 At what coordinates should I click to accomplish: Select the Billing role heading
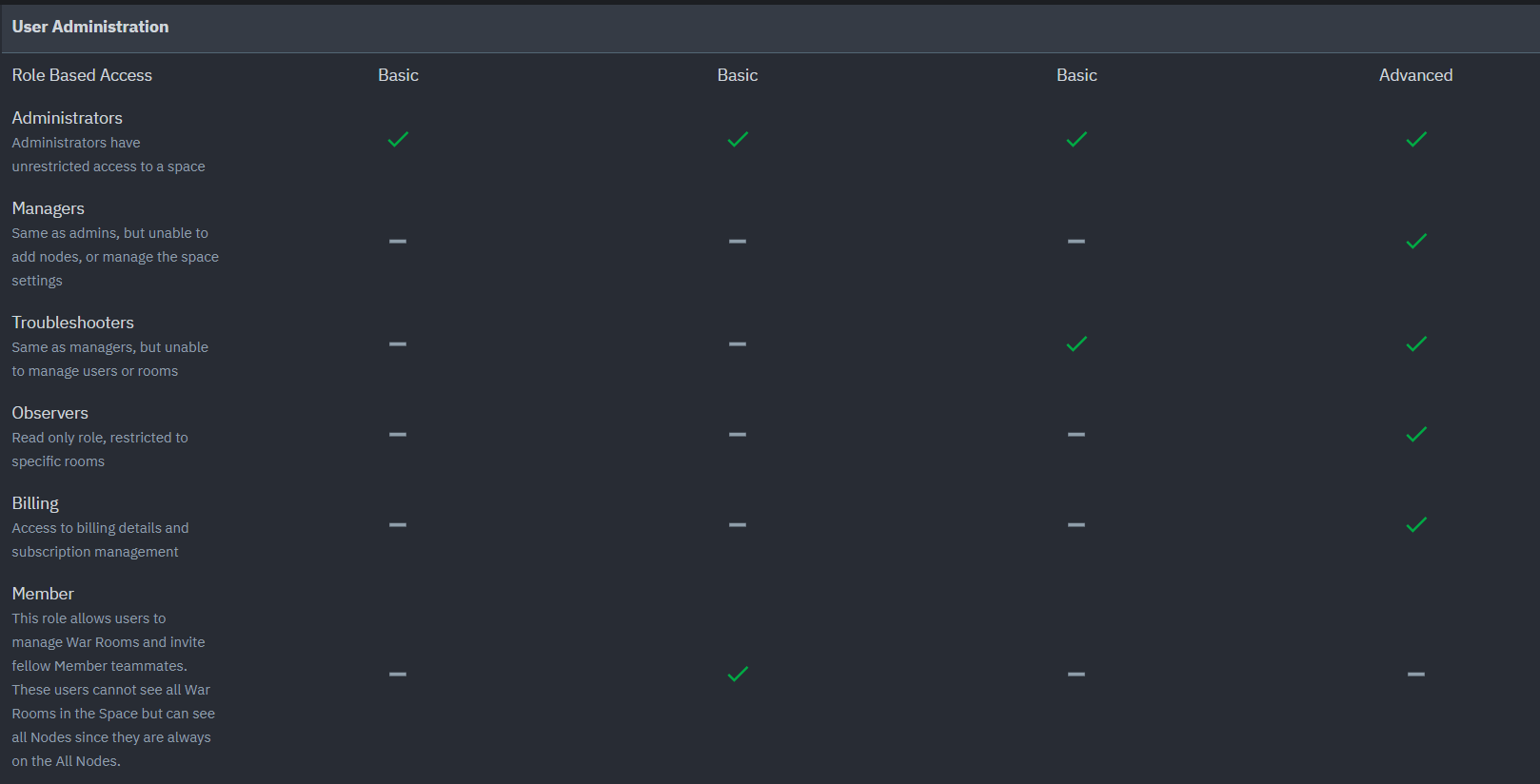(35, 503)
